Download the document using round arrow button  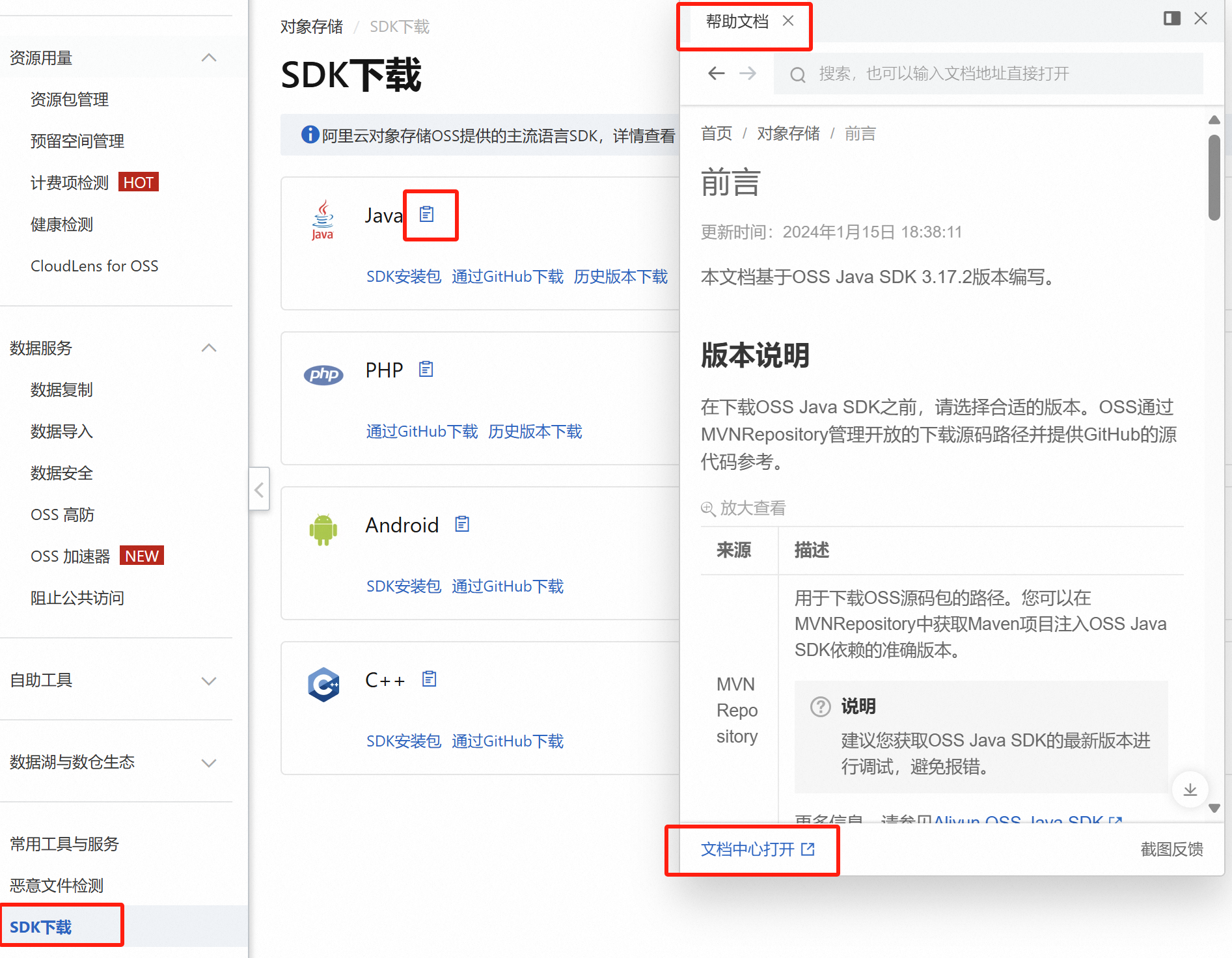1190,789
